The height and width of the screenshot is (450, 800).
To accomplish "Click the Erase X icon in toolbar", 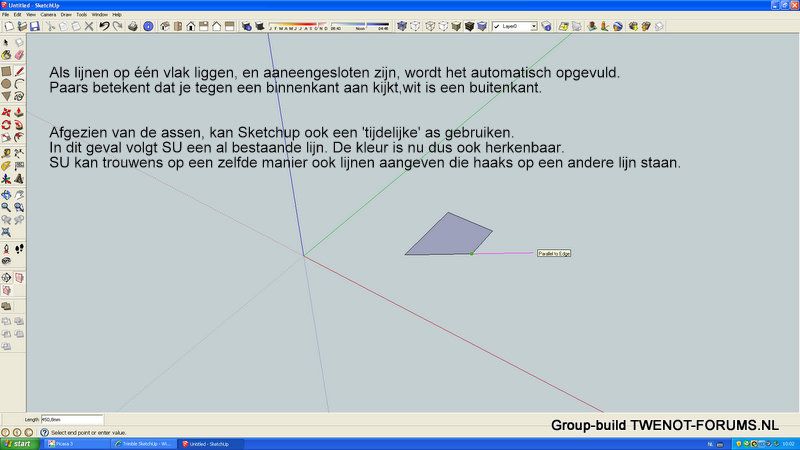I will (89, 26).
